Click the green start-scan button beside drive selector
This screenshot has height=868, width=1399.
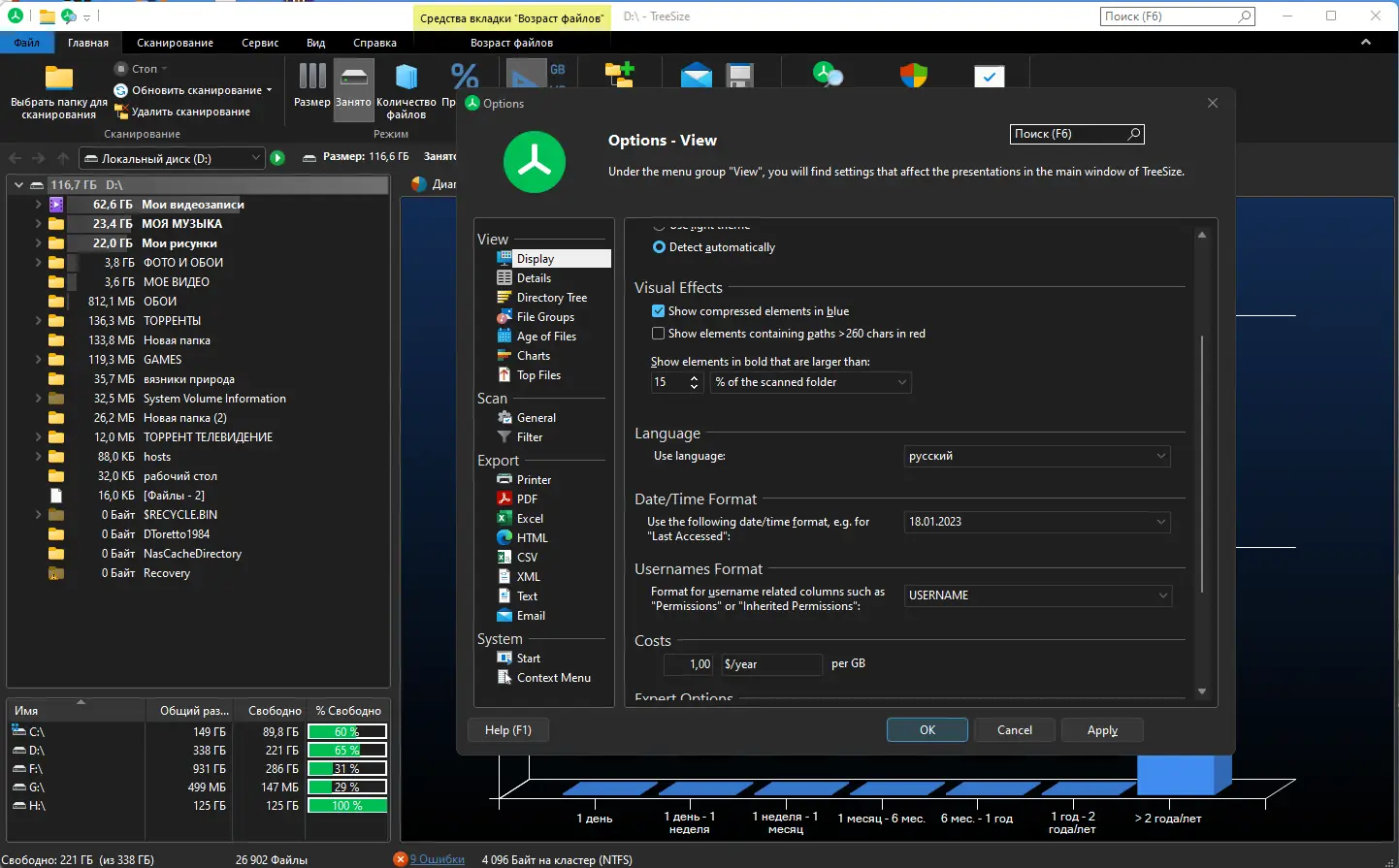click(277, 158)
